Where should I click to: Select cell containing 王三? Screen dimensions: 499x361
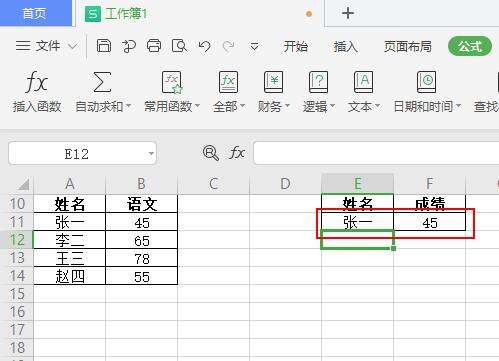point(69,258)
